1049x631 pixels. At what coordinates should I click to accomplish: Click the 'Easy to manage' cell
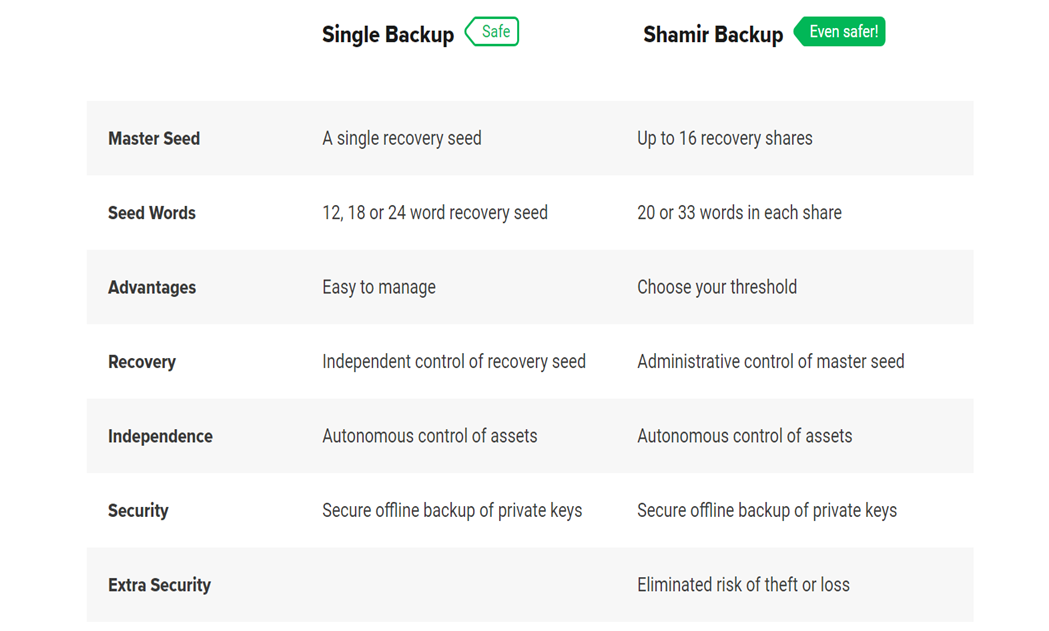click(x=379, y=288)
